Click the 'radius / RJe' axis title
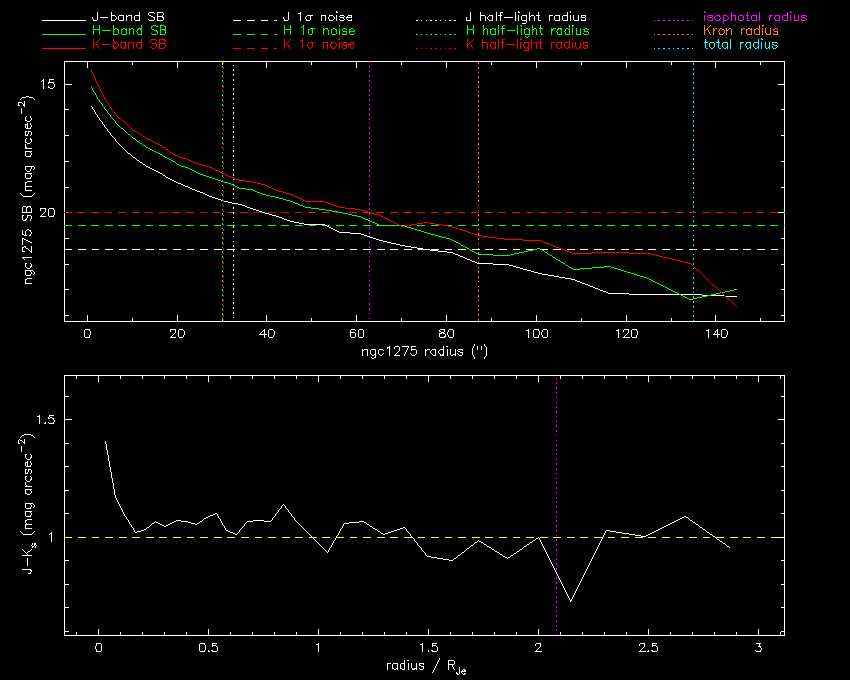850x680 pixels. pos(426,666)
